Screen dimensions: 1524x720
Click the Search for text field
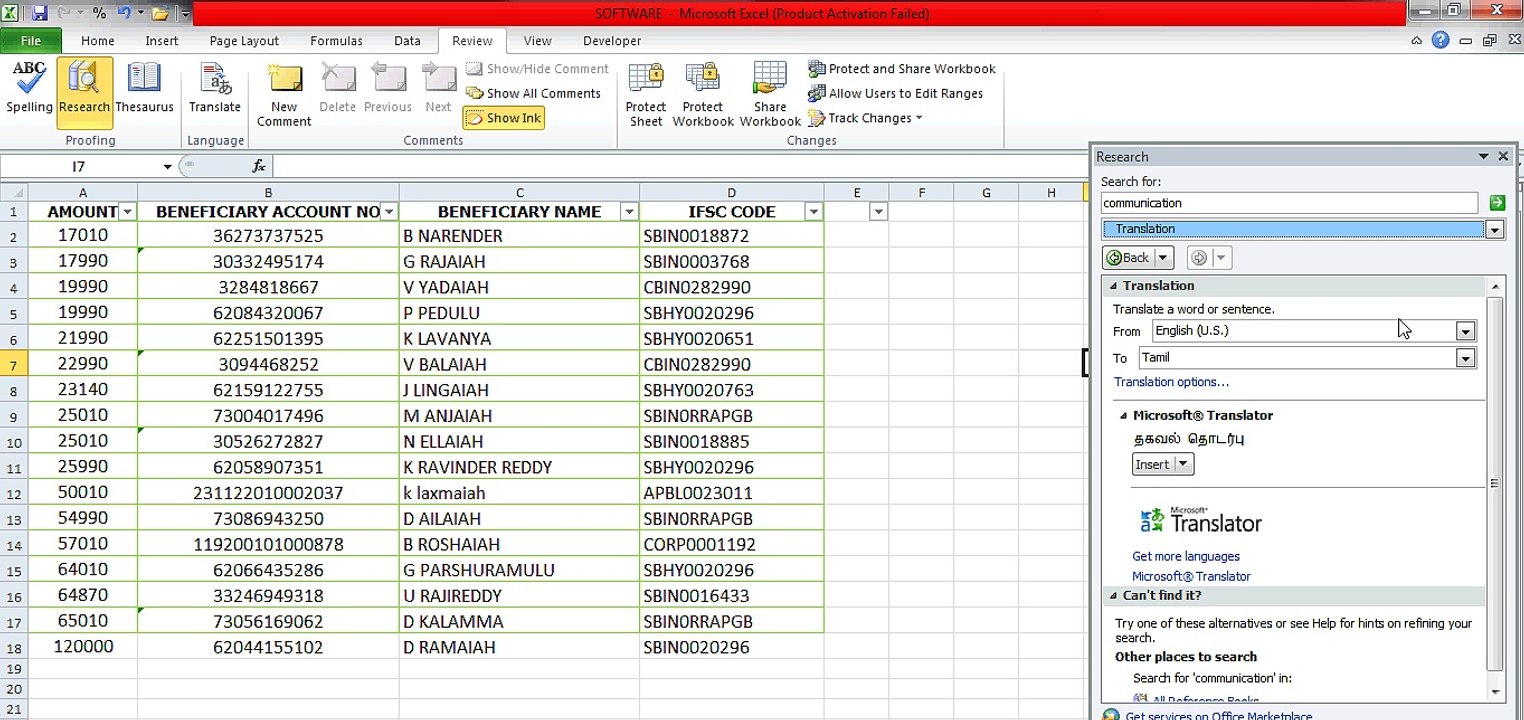pos(1289,203)
